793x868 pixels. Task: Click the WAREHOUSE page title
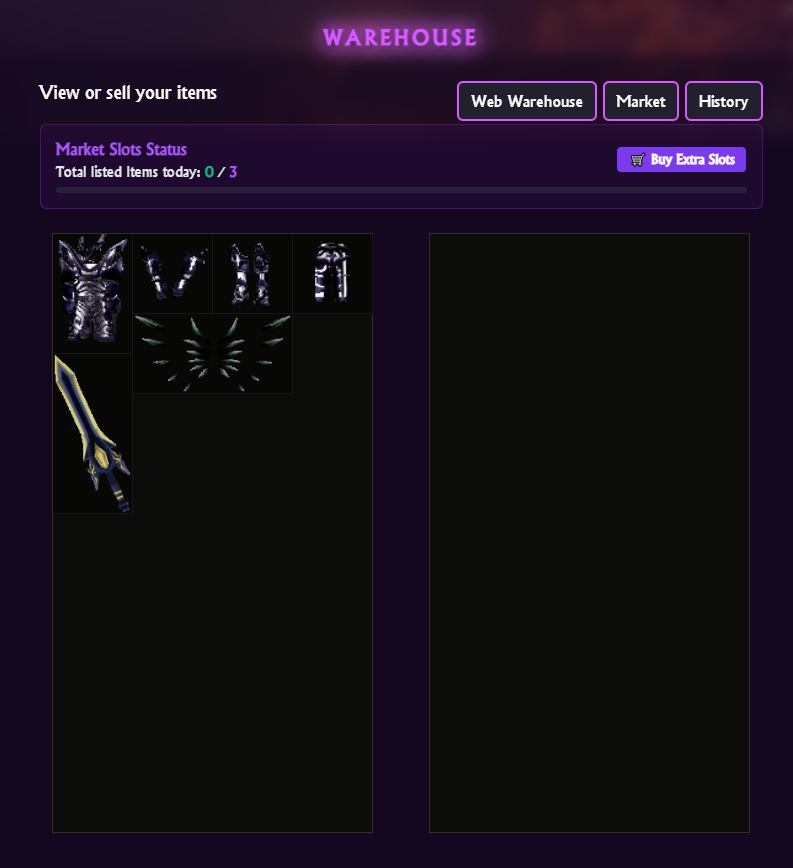tap(400, 38)
